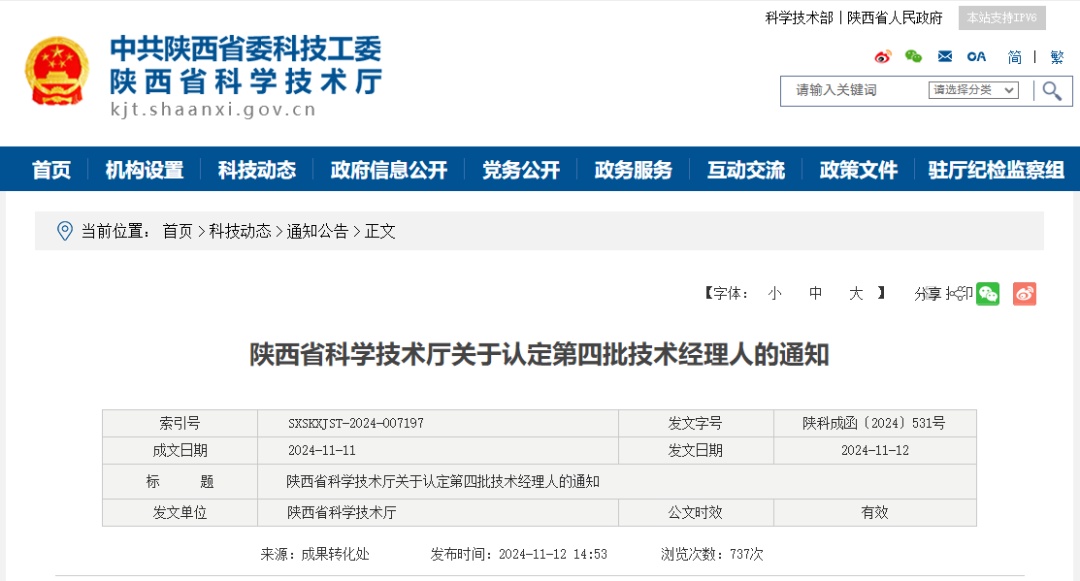This screenshot has width=1080, height=581.
Task: Click 成文日期 value 2024-11-11
Action: (x=322, y=450)
